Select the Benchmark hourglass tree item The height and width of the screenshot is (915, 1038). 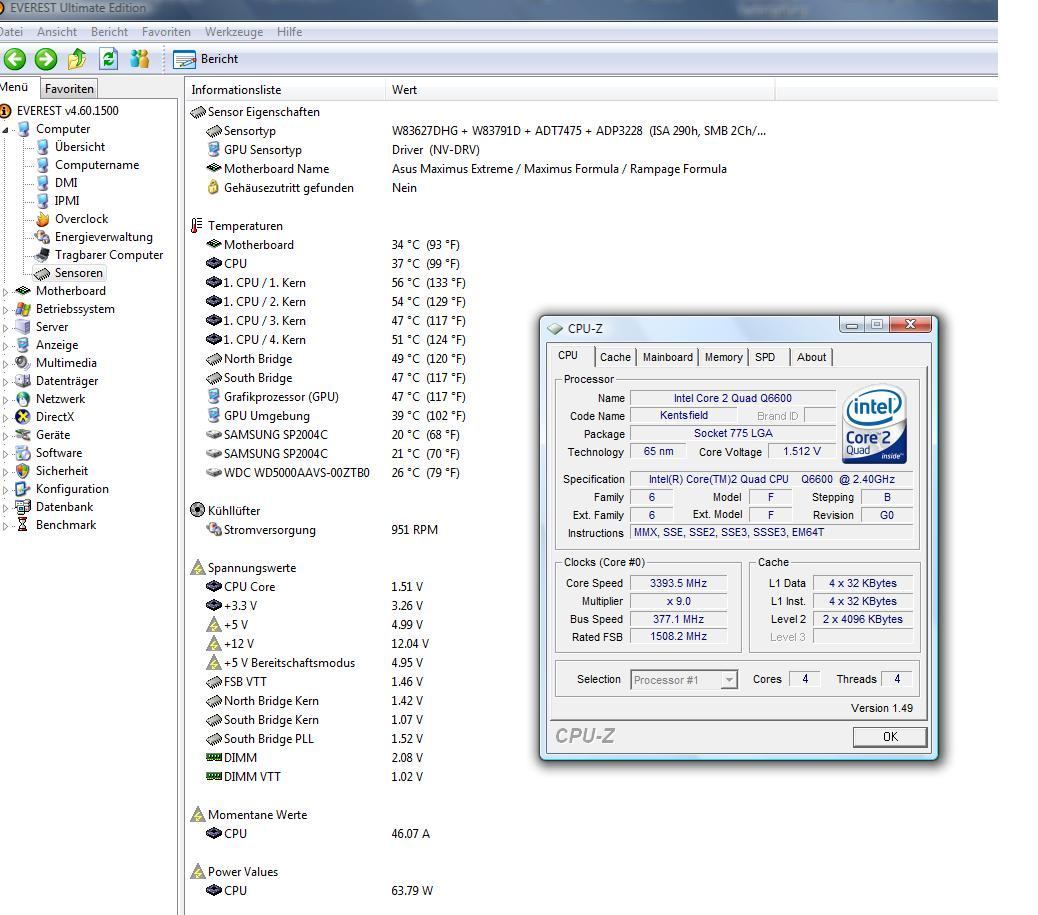pyautogui.click(x=65, y=525)
